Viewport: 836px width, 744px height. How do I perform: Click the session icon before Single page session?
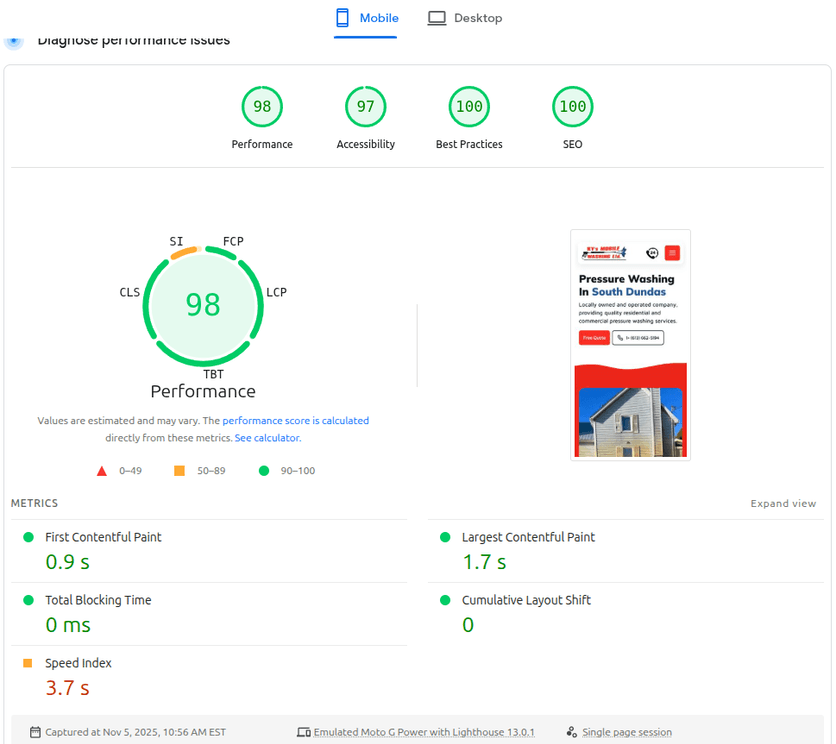click(x=572, y=732)
